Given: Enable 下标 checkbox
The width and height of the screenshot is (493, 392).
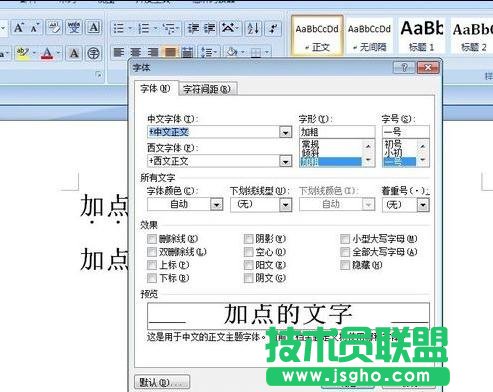Looking at the screenshot, I should pos(152,278).
